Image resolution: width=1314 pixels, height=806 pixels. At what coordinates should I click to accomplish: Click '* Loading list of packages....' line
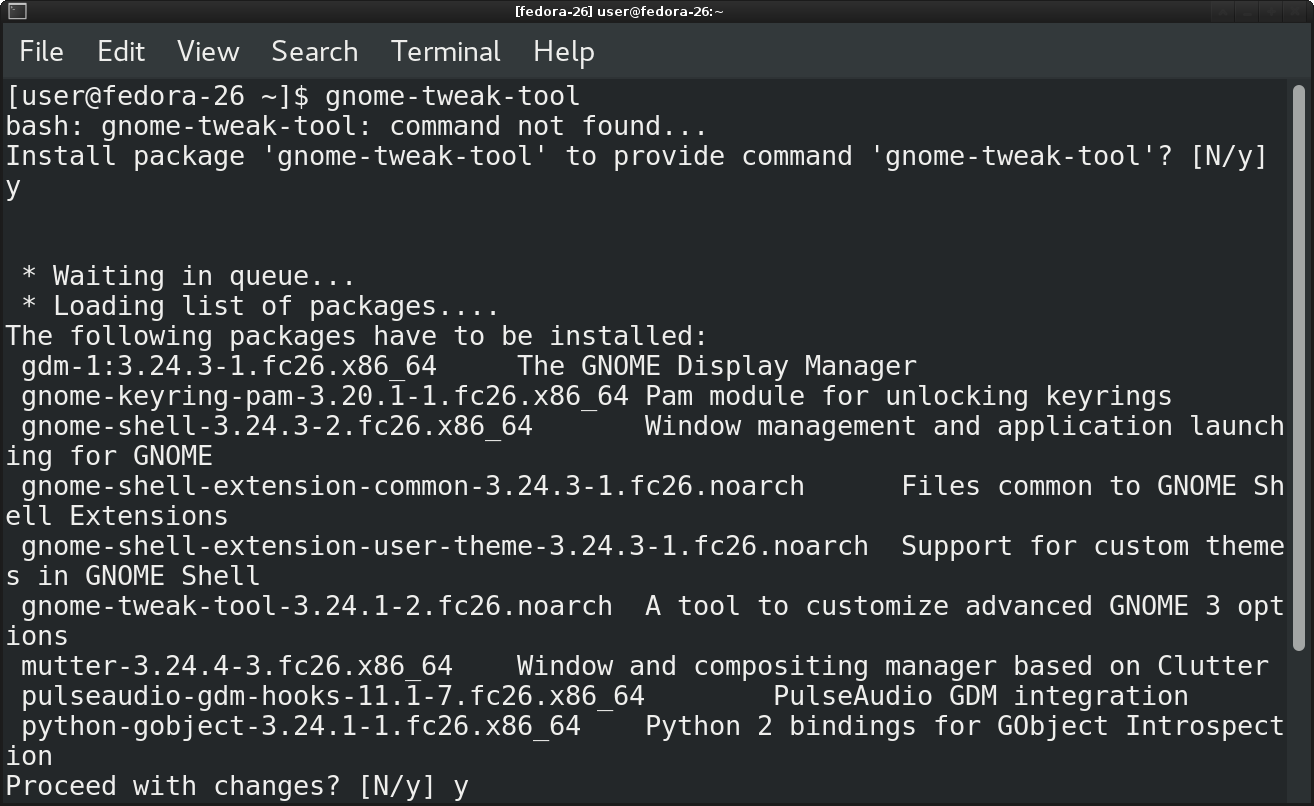[x=260, y=306]
